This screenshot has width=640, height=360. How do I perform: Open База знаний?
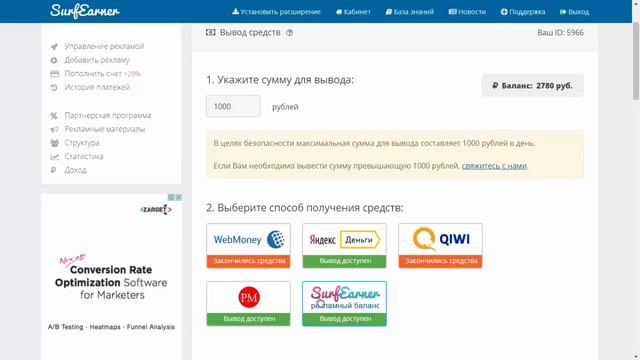[409, 11]
